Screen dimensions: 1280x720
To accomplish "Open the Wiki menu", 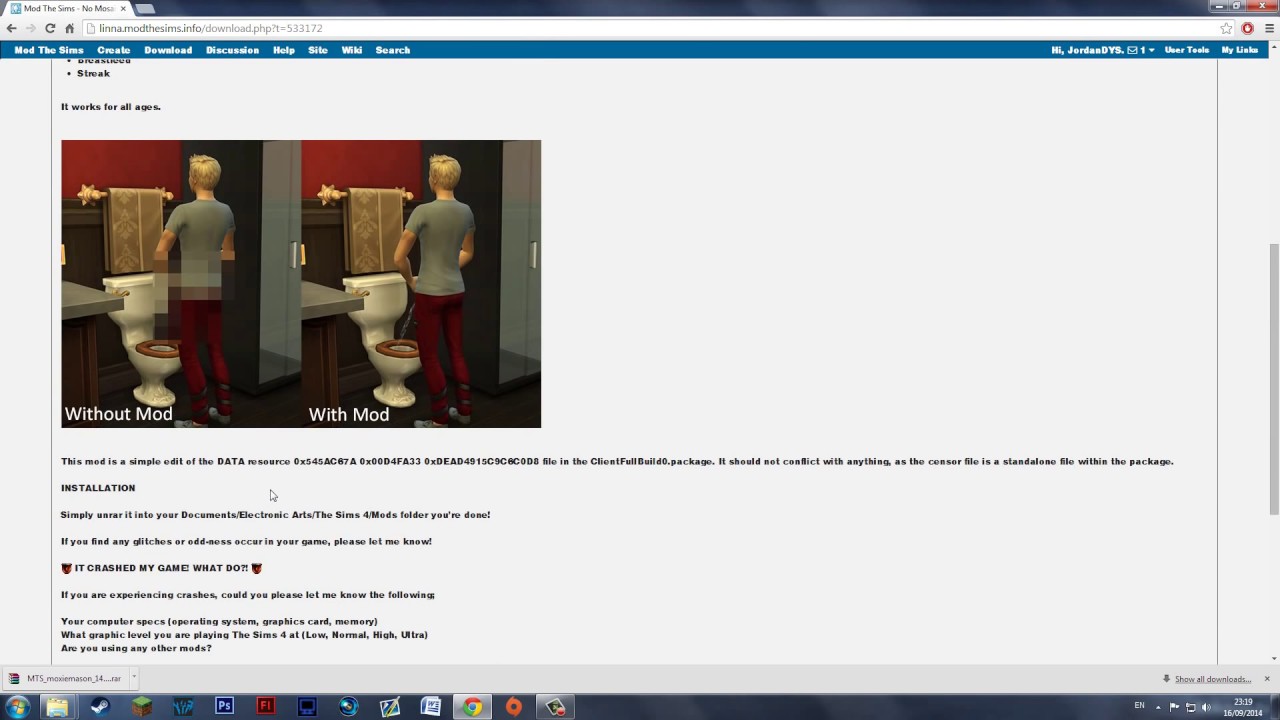I will [x=352, y=50].
